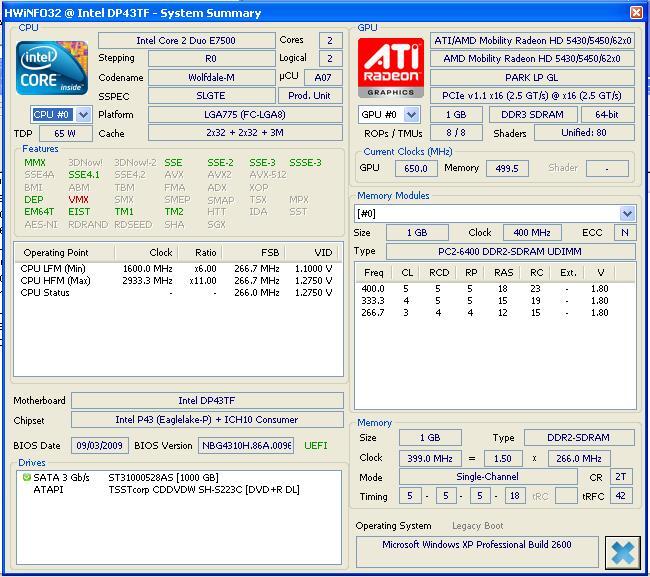The image size is (650, 577).
Task: Click the ATI/AMD Mobility Radeon HD name field
Action: (532, 41)
